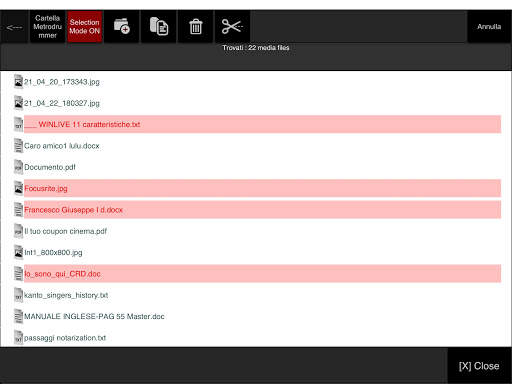Deselect WINLIVE 11 caratteristiche.txt row
This screenshot has width=512, height=384.
click(262, 124)
